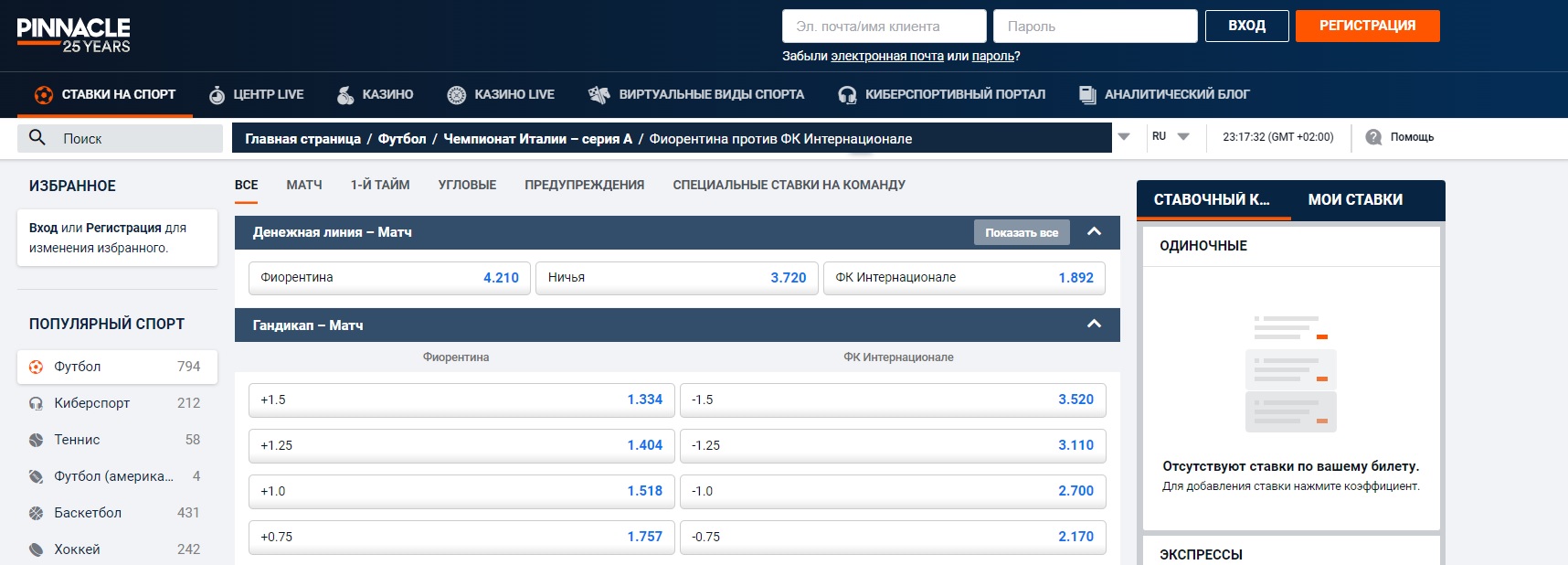Screen dimensions: 1568x565
Task: Click the search magnifier icon
Action: click(x=37, y=137)
